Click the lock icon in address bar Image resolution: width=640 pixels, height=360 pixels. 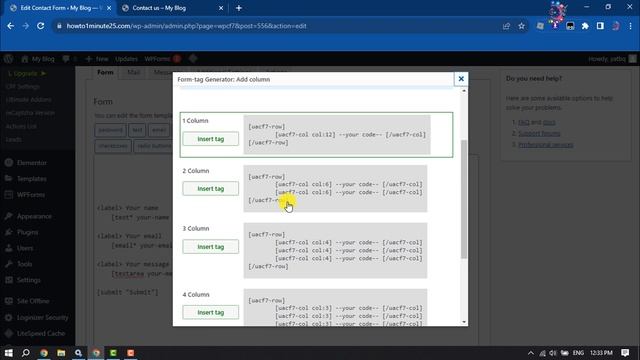59,26
